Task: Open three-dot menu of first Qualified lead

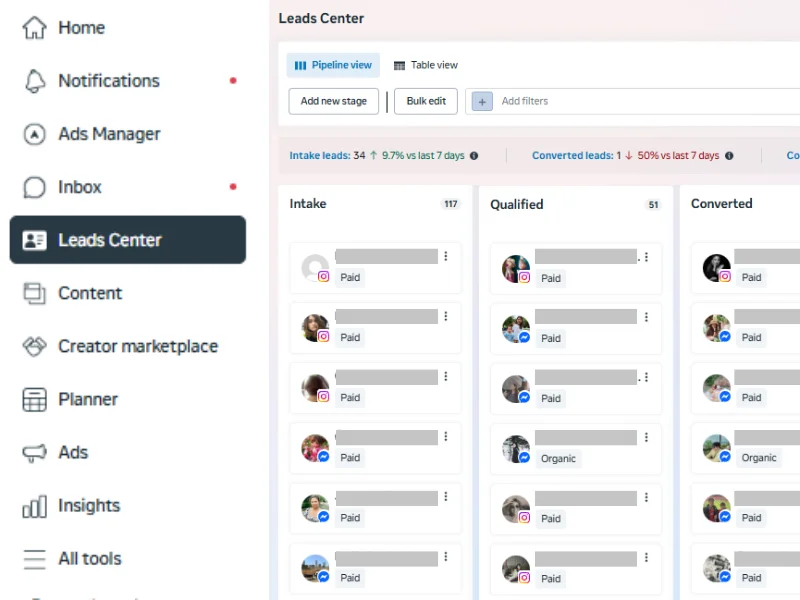Action: [x=647, y=257]
